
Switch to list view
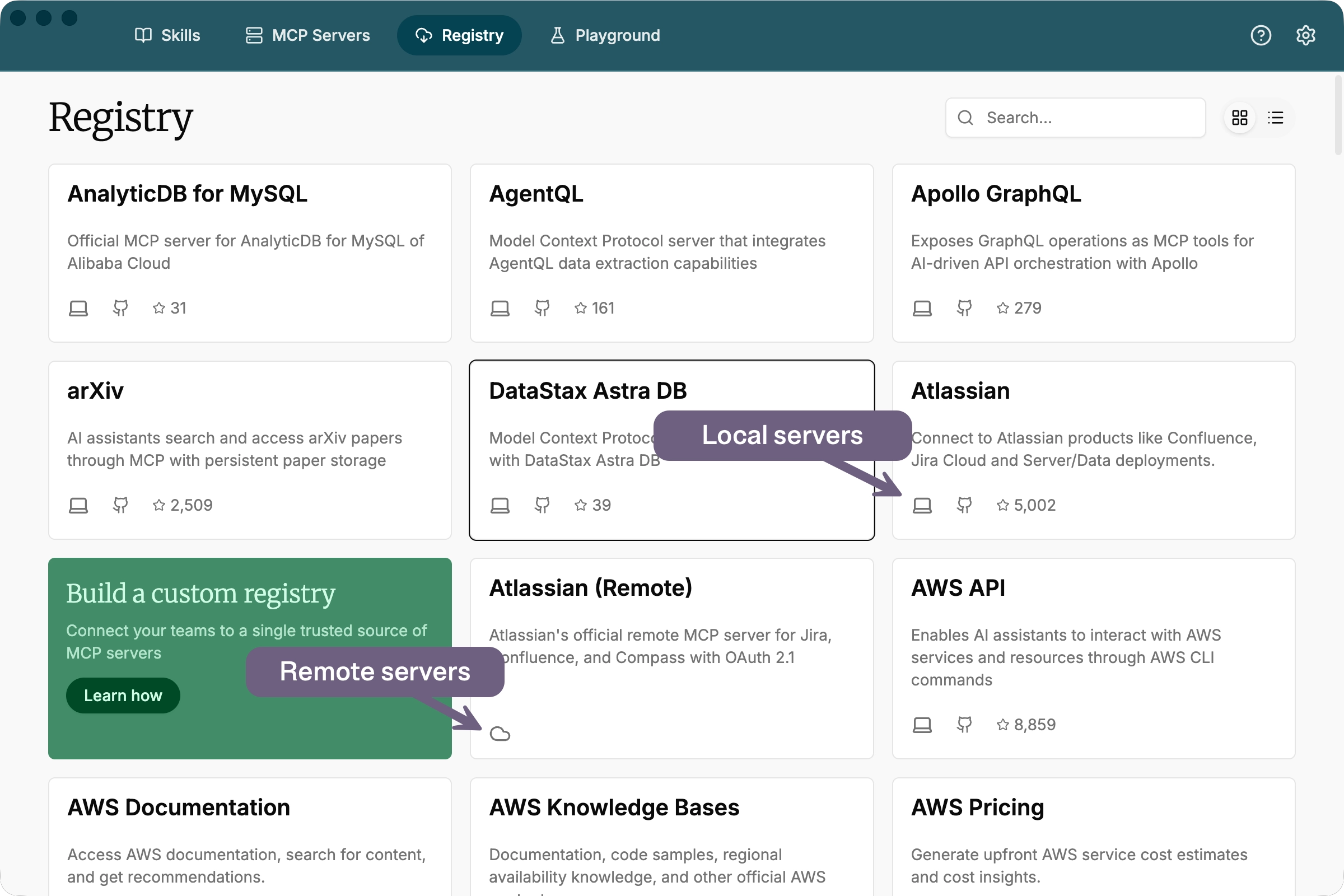coord(1276,118)
